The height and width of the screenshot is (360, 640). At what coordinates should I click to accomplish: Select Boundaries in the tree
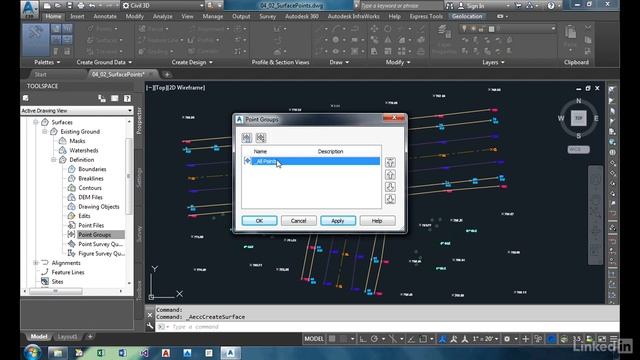click(x=92, y=169)
